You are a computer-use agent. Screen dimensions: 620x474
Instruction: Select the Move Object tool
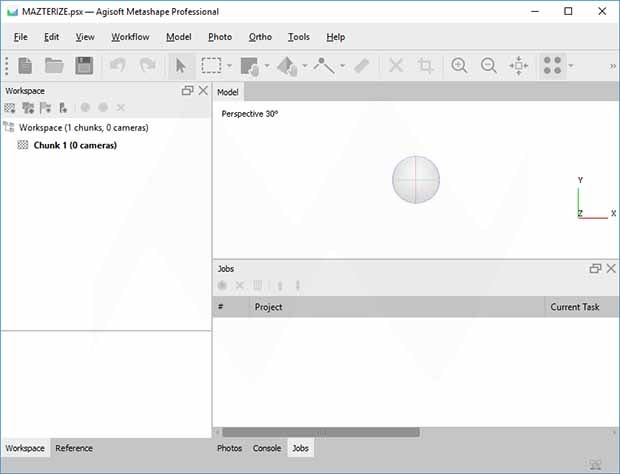click(x=287, y=66)
